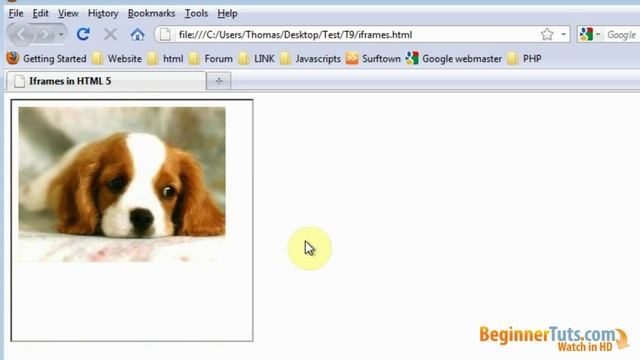Open the PHP bookmarks folder
This screenshot has width=640, height=360.
pos(532,59)
